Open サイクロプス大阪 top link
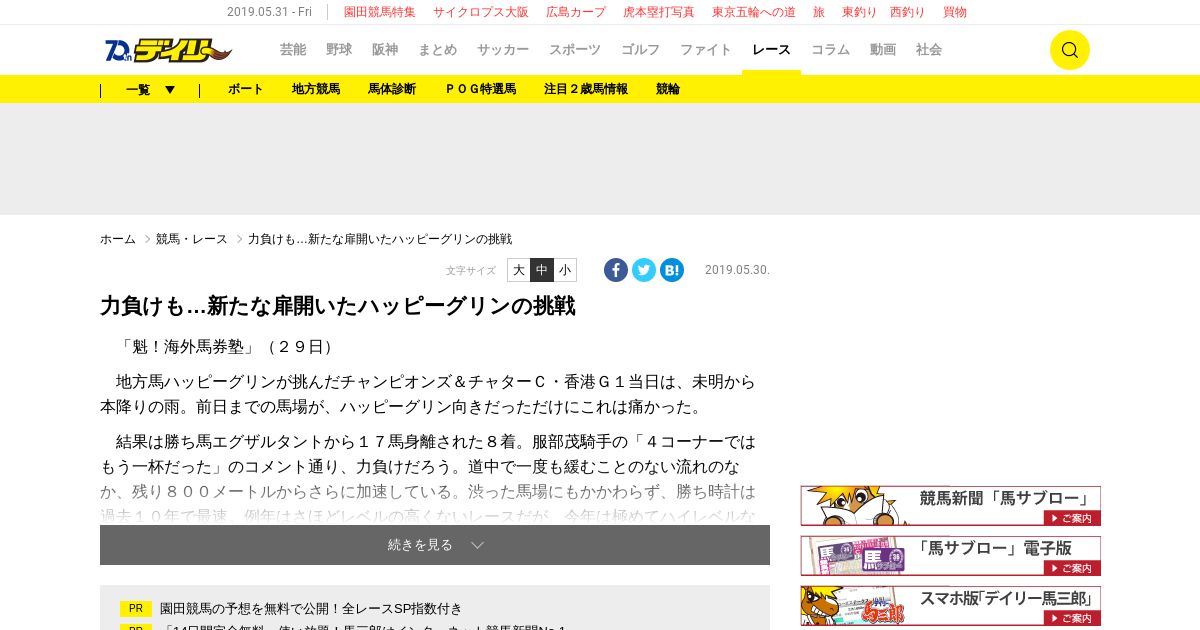The image size is (1200, 630). pyautogui.click(x=481, y=12)
